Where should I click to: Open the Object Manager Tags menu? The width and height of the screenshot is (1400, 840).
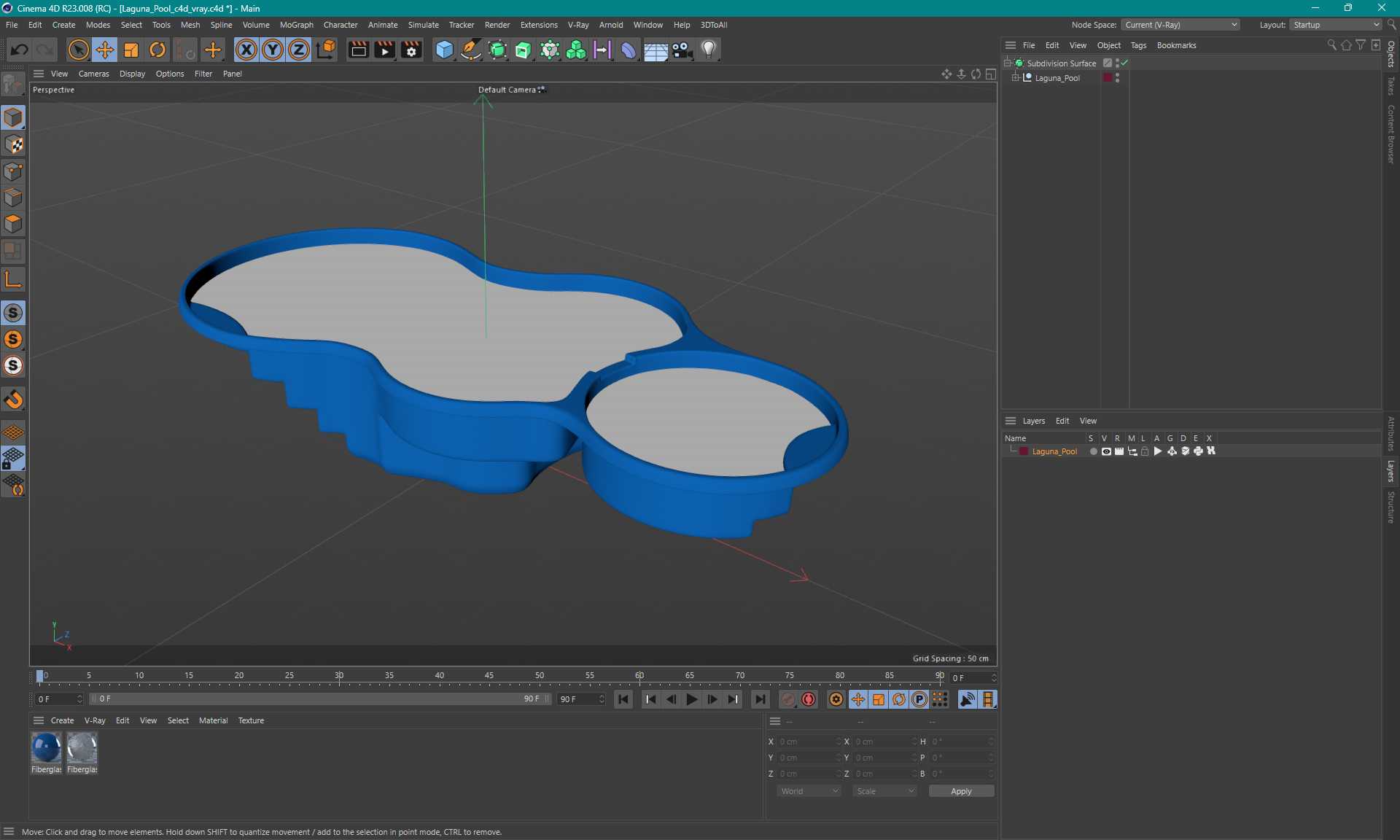point(1138,45)
